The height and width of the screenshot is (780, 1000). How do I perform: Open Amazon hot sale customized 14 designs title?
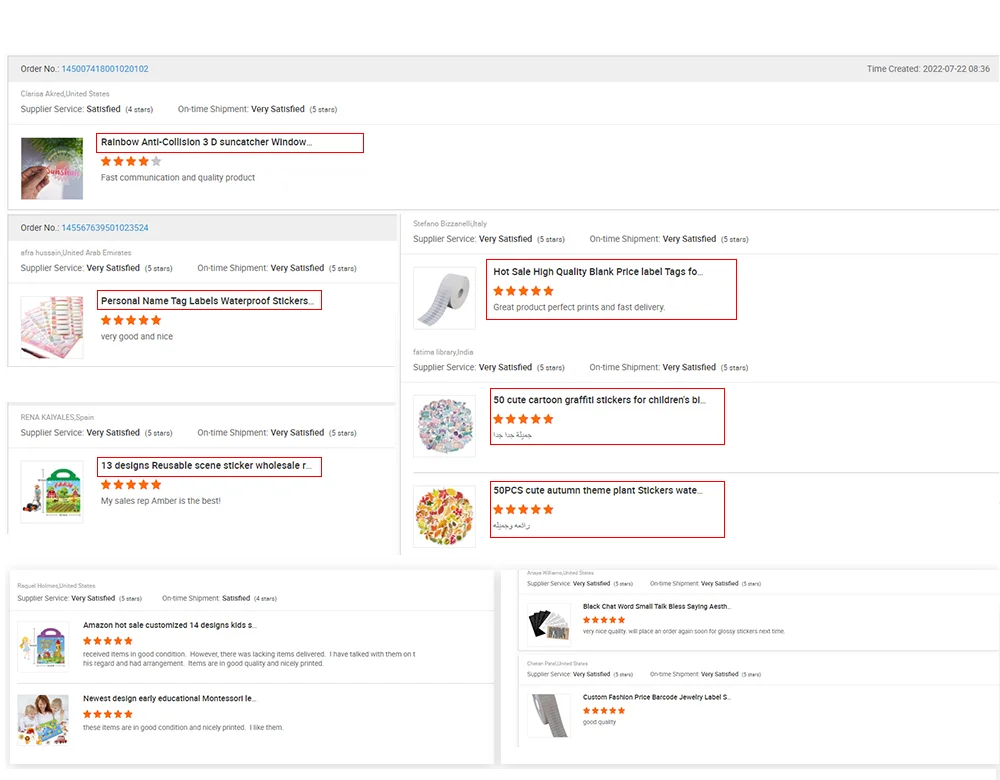pos(170,625)
